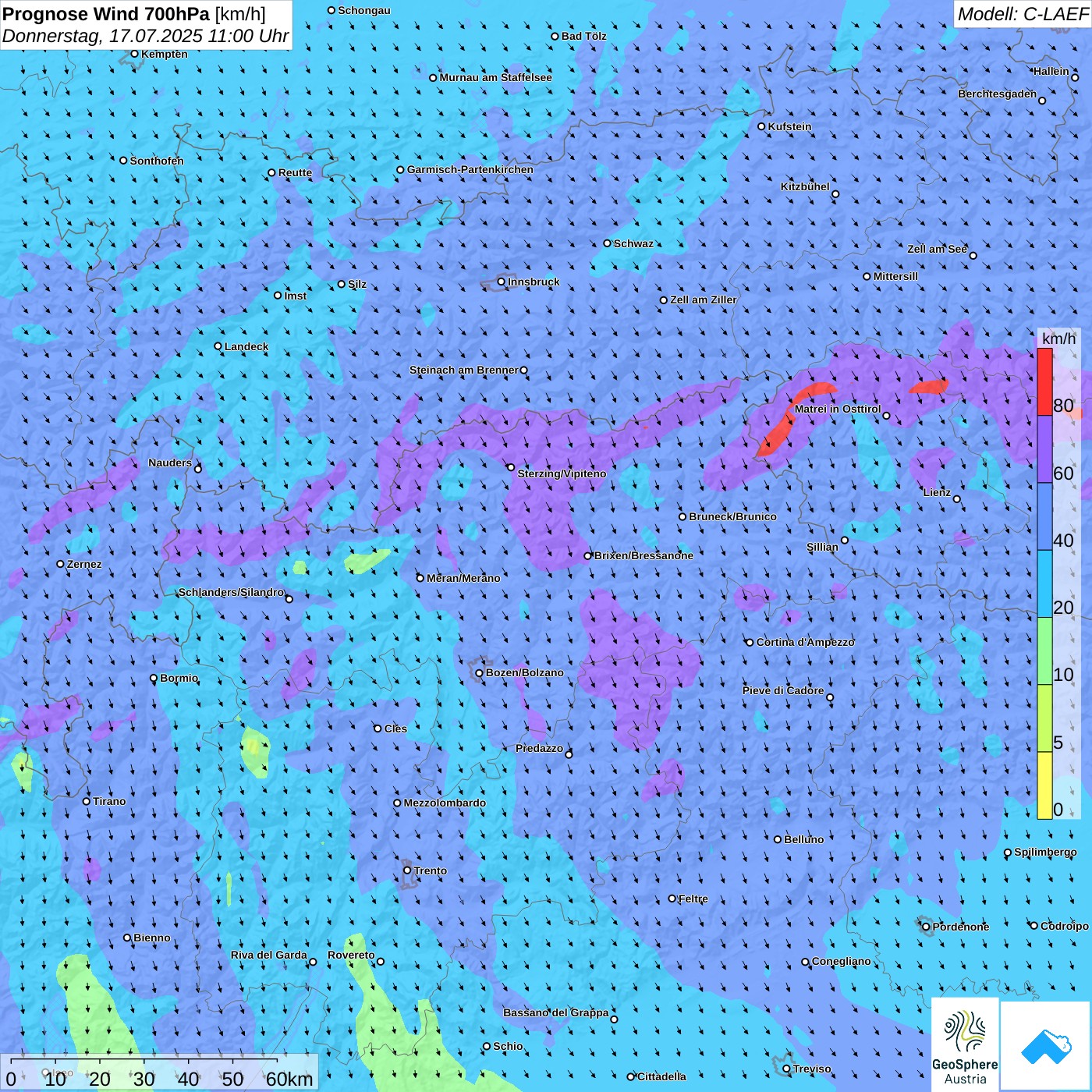The height and width of the screenshot is (1092, 1092).
Task: Click the Kitzbühel city marker
Action: [835, 194]
